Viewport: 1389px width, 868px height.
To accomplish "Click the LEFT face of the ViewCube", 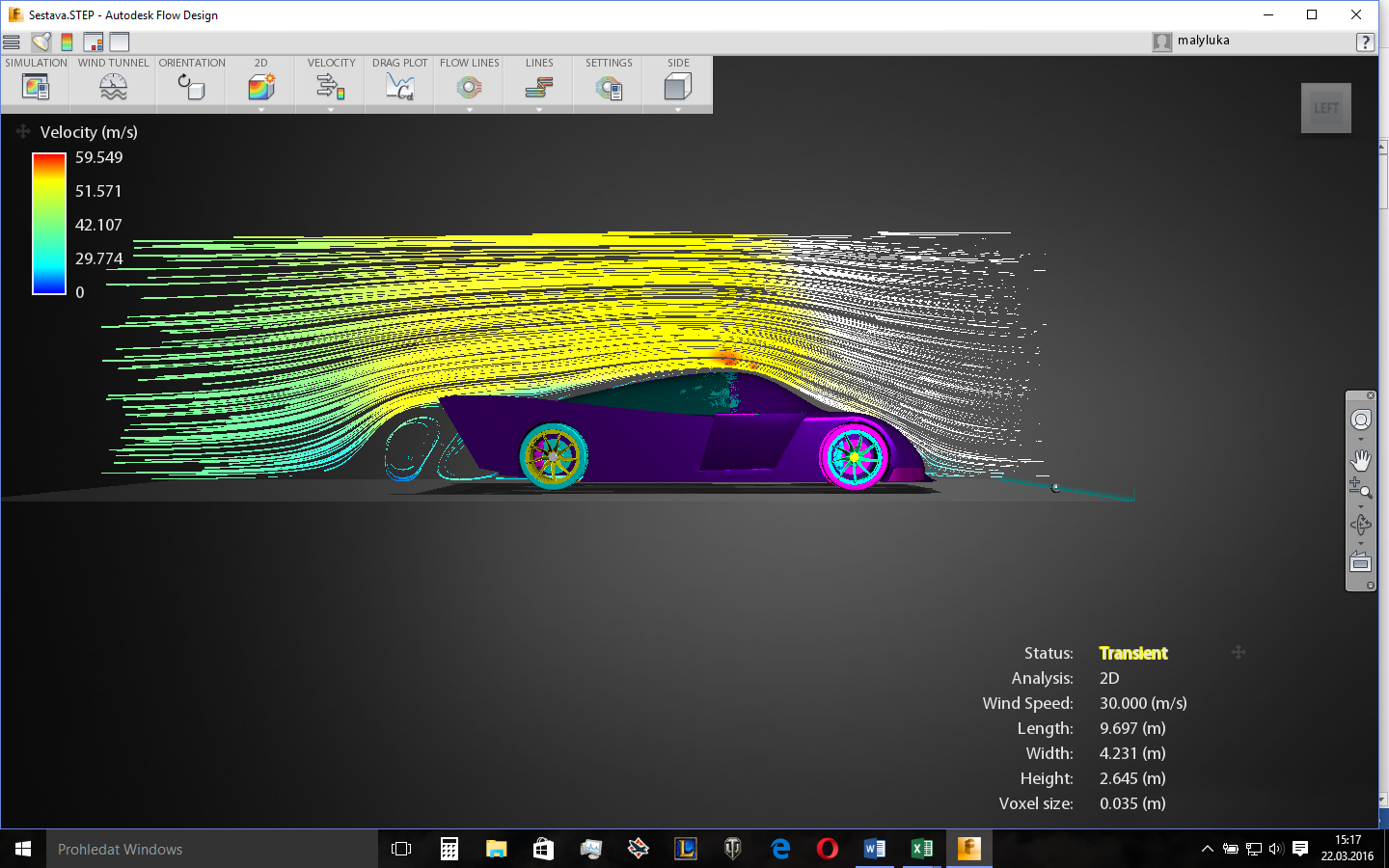I will [x=1325, y=108].
